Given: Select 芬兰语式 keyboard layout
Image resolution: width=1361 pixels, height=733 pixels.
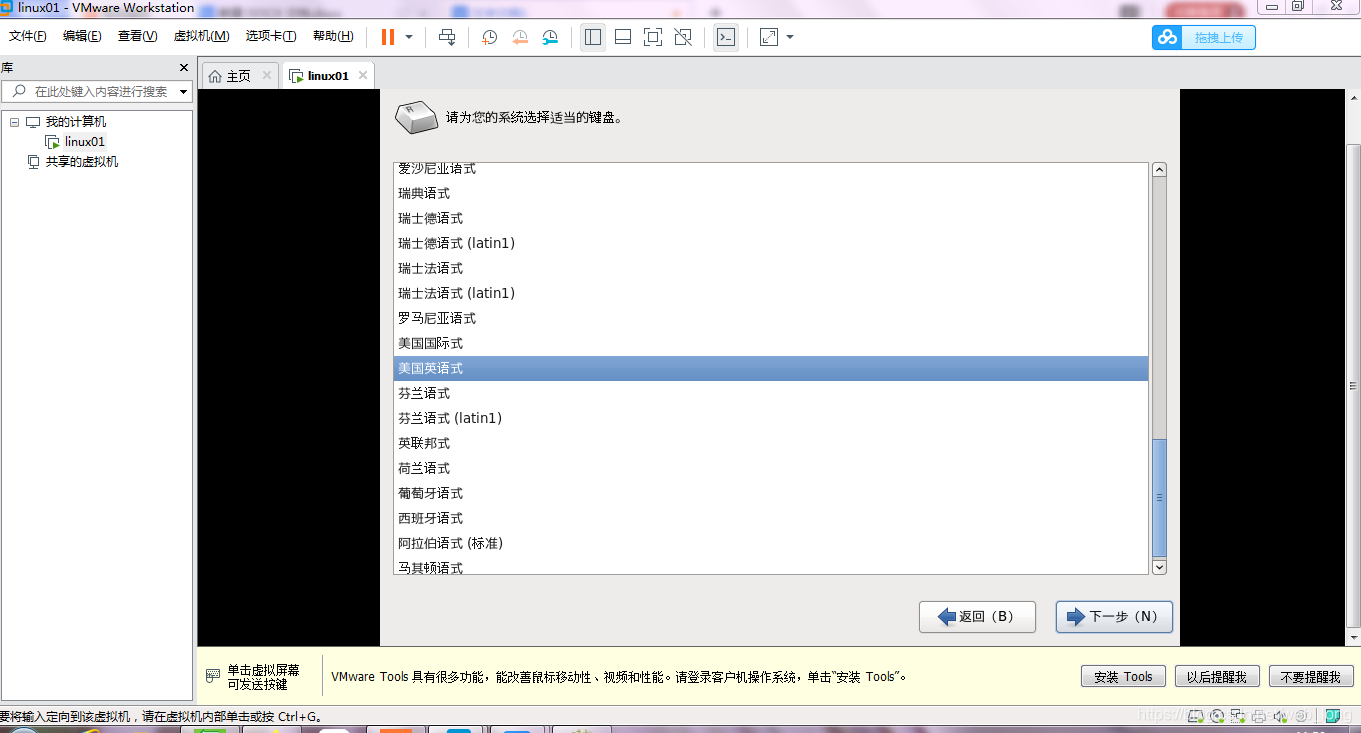Looking at the screenshot, I should [771, 393].
